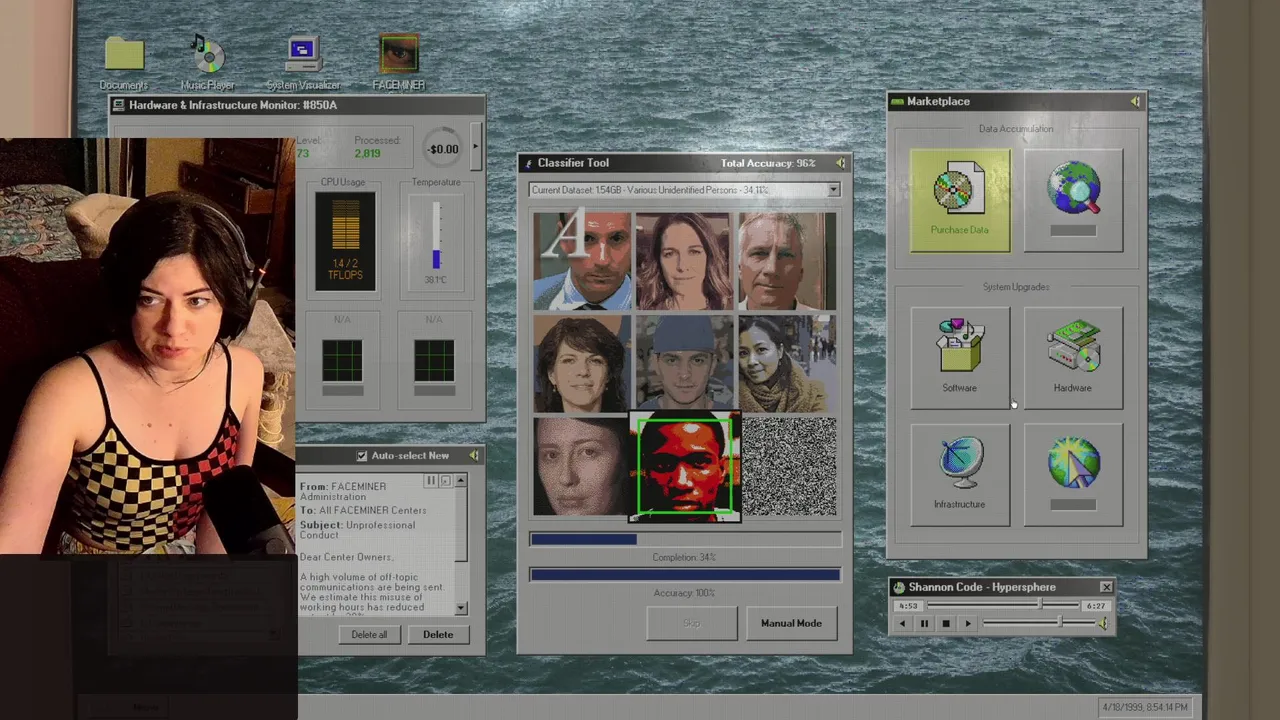Click the first N/A grid slot
This screenshot has height=720, width=1280.
coord(343,361)
